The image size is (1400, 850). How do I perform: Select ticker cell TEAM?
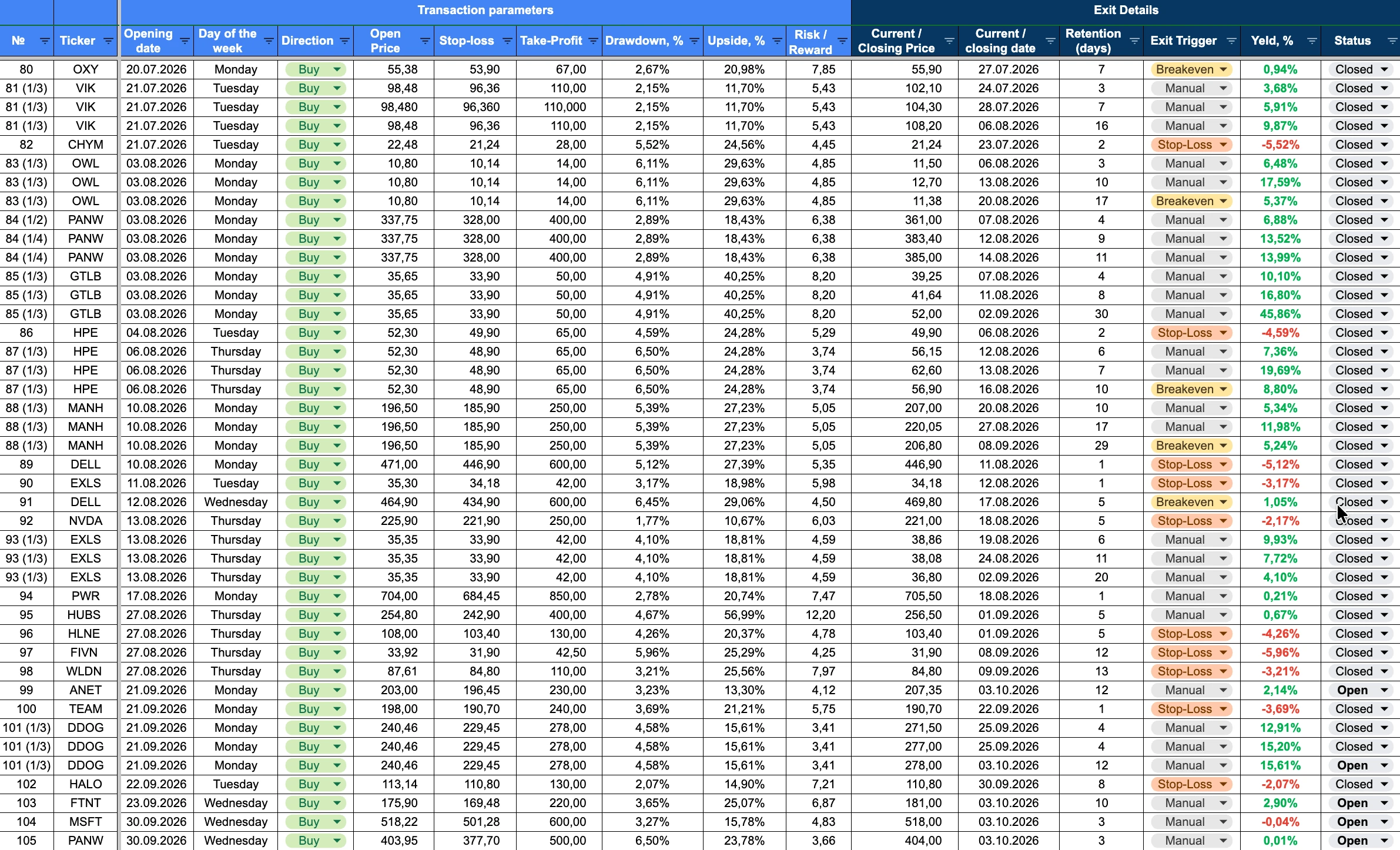(86, 709)
